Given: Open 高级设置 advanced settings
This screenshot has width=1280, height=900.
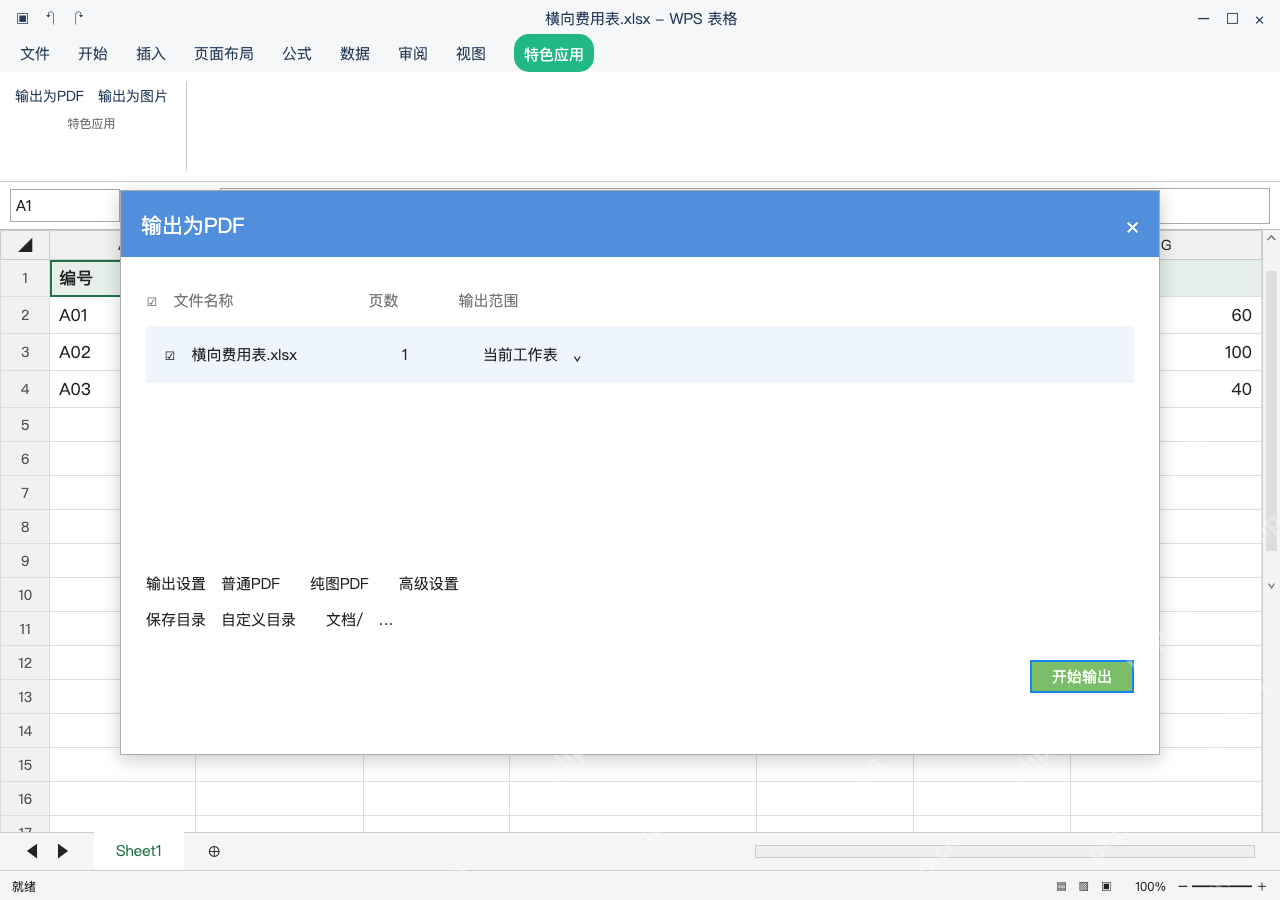Looking at the screenshot, I should pyautogui.click(x=429, y=584).
